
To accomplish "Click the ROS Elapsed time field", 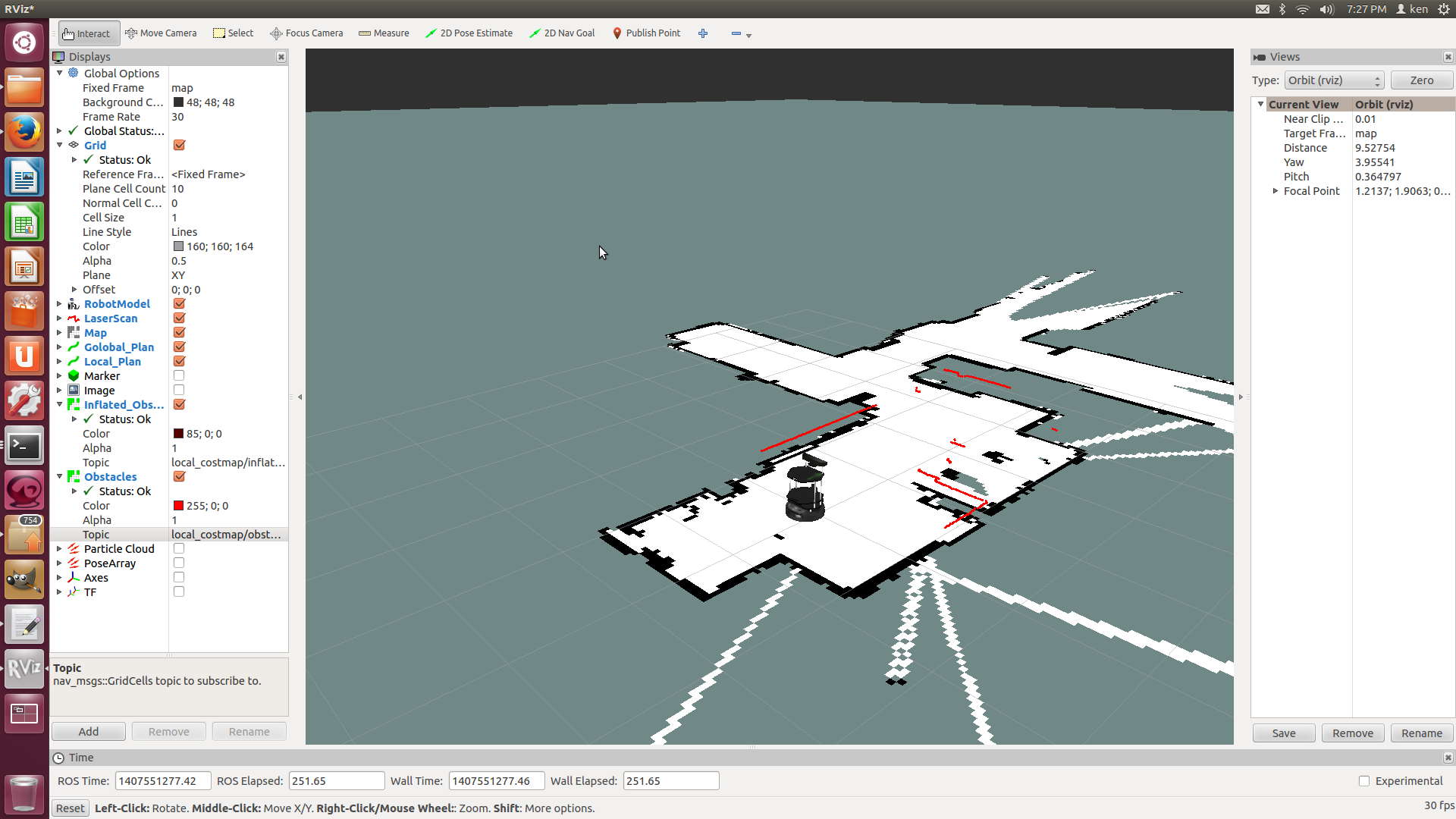I will pos(336,781).
